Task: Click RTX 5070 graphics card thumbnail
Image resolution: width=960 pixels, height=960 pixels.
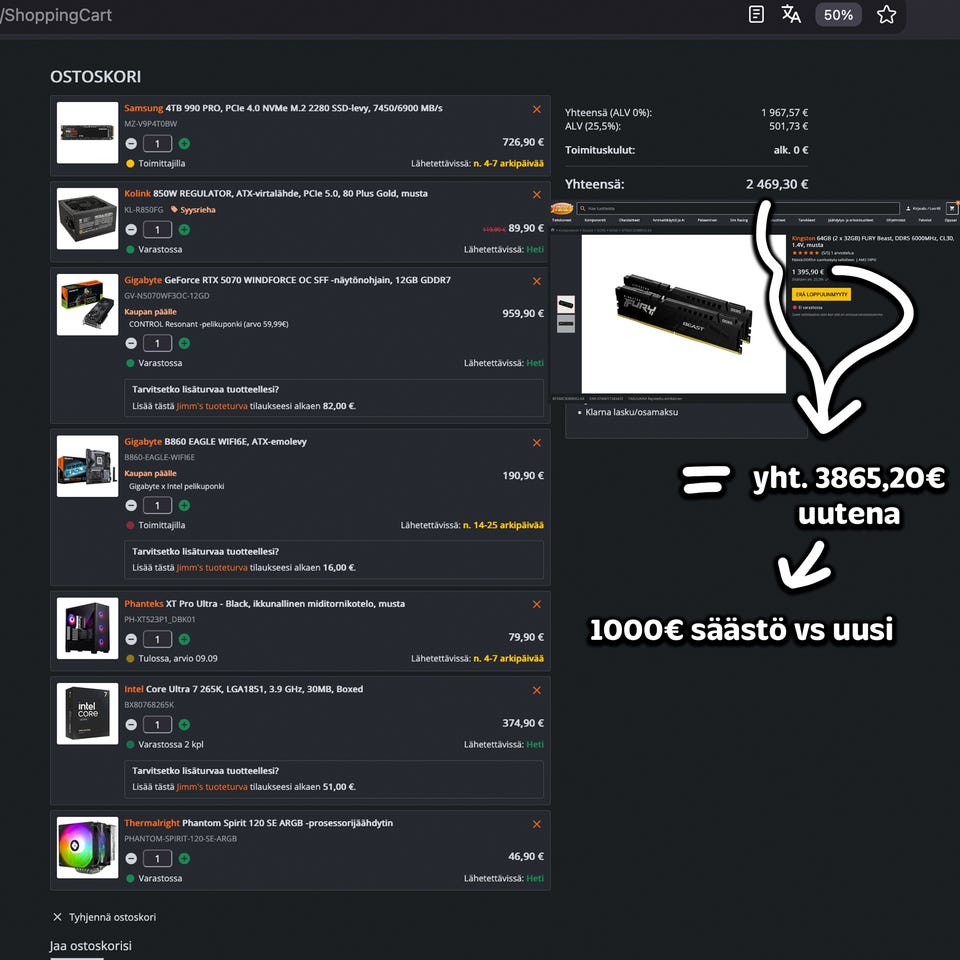Action: 87,304
